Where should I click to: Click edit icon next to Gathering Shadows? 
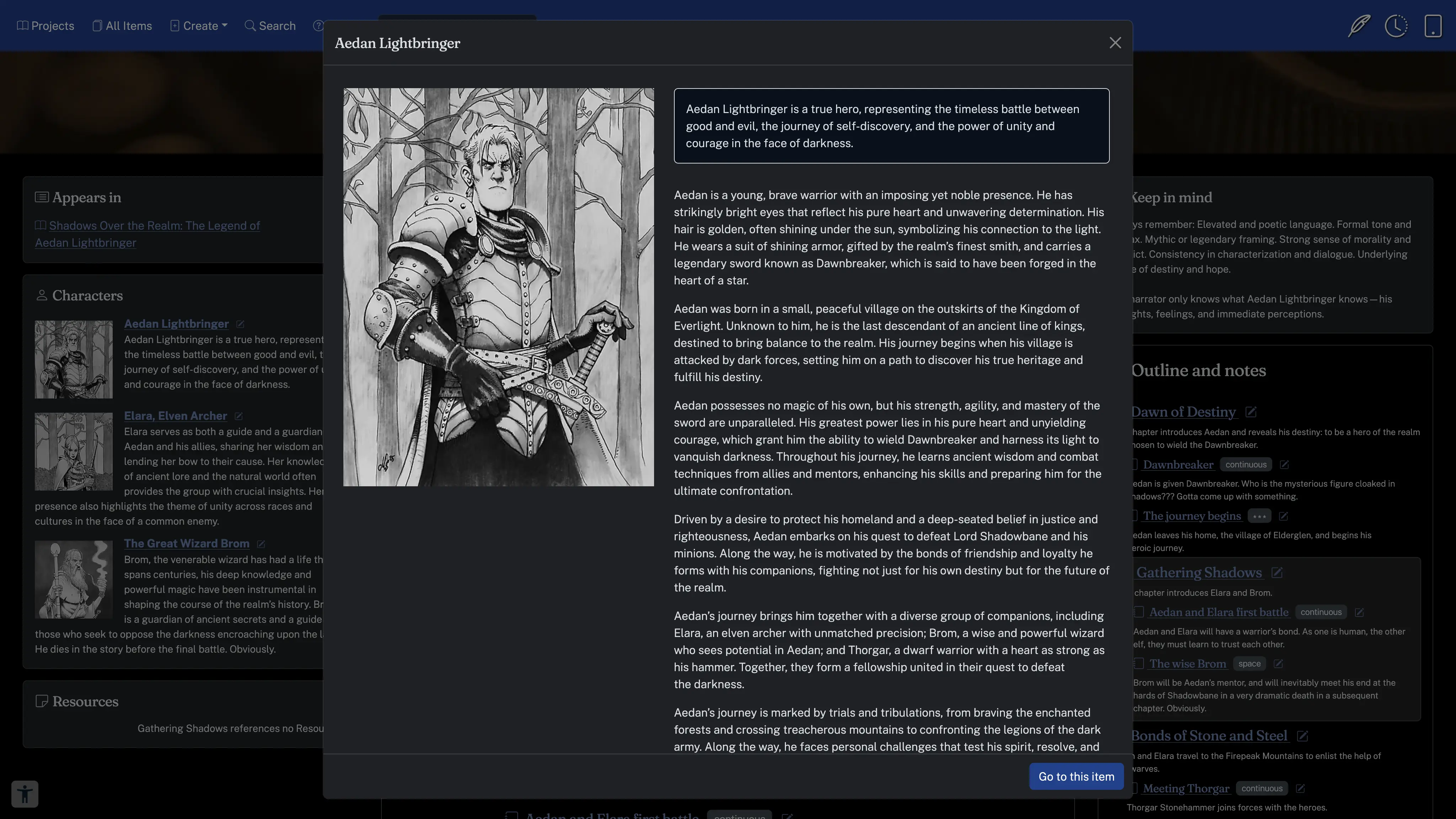click(1277, 573)
